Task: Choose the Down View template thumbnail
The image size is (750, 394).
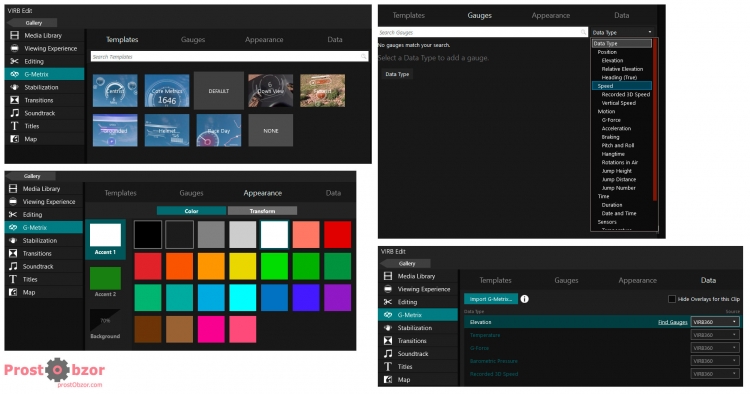Action: tap(271, 91)
